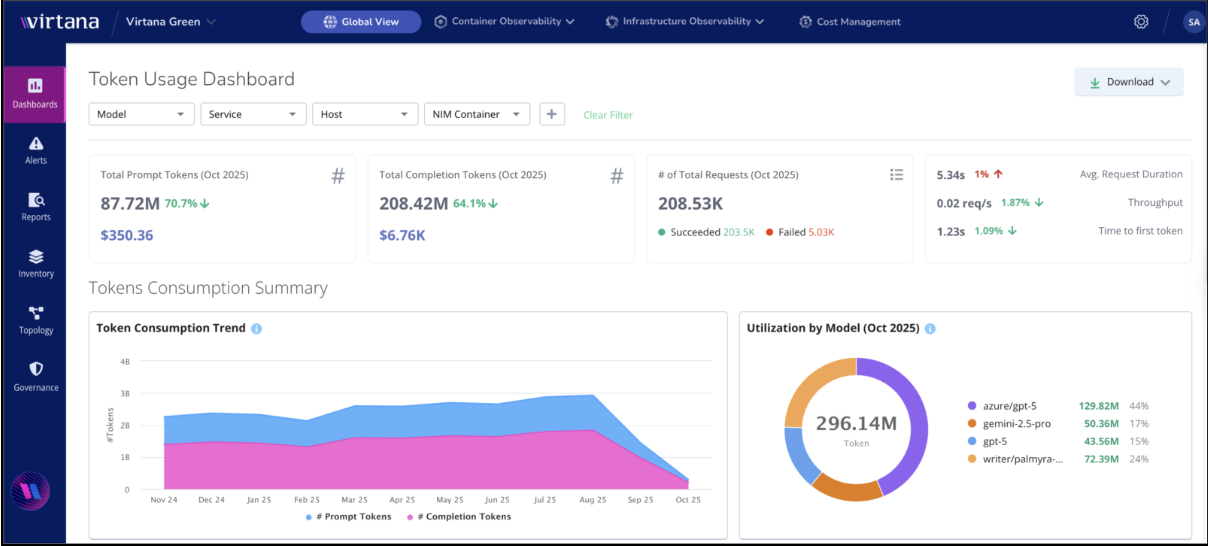
Task: Expand the Virtana Green organization selector
Action: [171, 22]
